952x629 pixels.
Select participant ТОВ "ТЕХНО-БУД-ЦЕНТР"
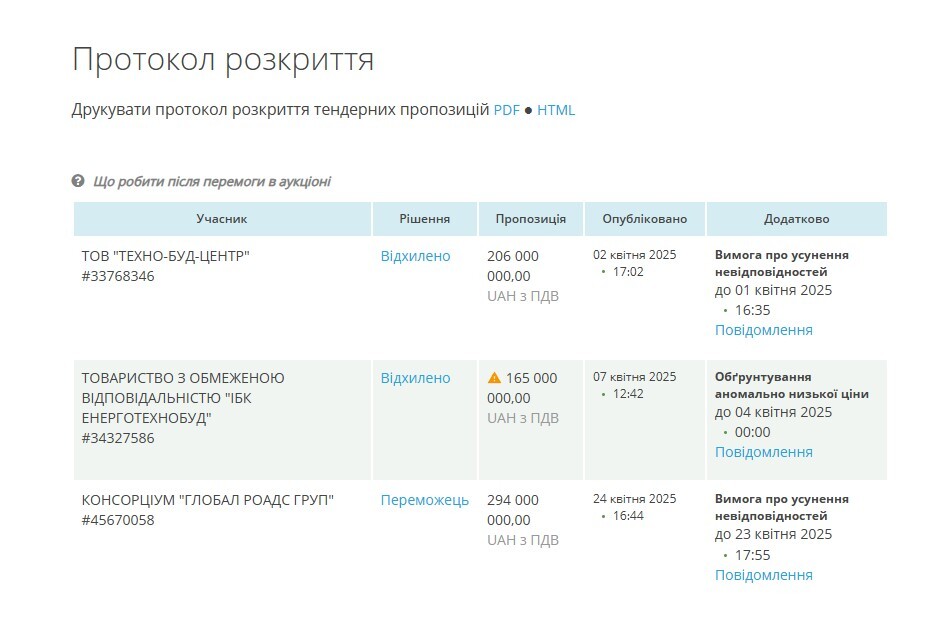166,256
